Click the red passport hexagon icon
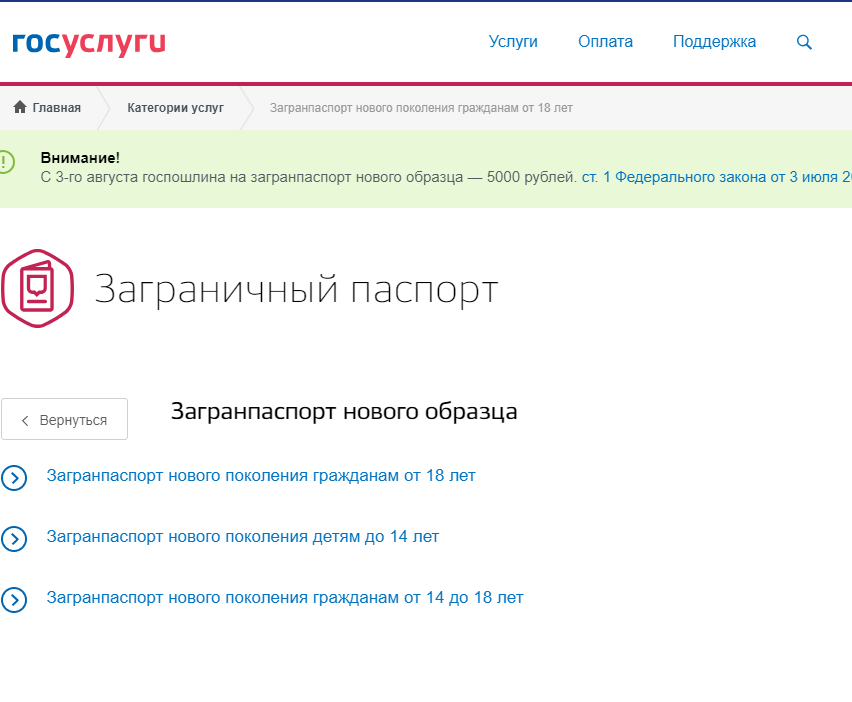 [x=37, y=289]
